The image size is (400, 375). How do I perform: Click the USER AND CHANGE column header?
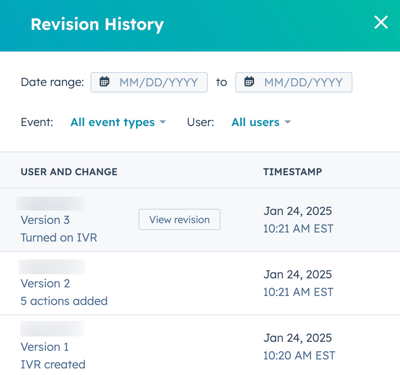(x=69, y=172)
